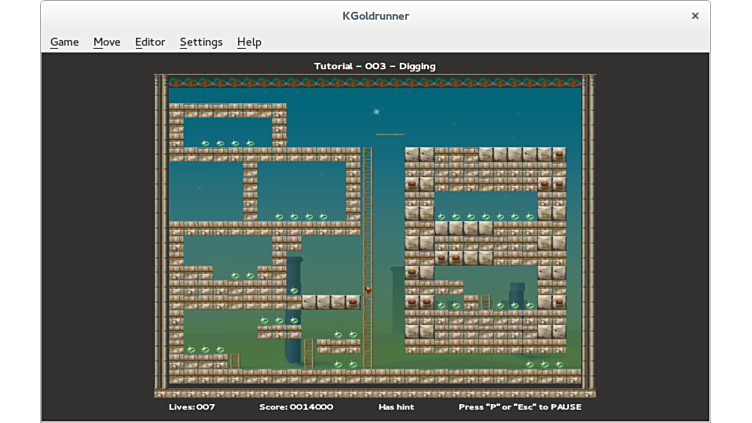Click the KGoldrunner window title bar
Viewport: 752px width, 423px height.
click(375, 15)
